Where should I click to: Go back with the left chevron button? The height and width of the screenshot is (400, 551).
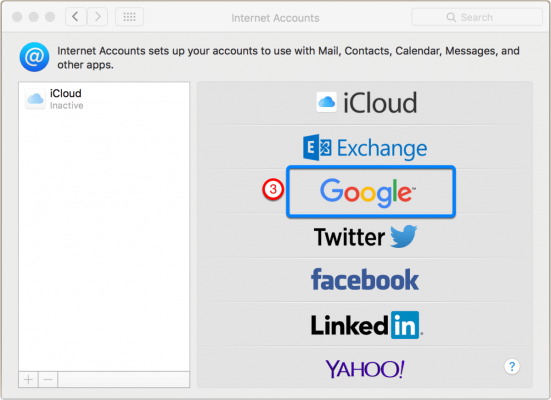point(76,17)
